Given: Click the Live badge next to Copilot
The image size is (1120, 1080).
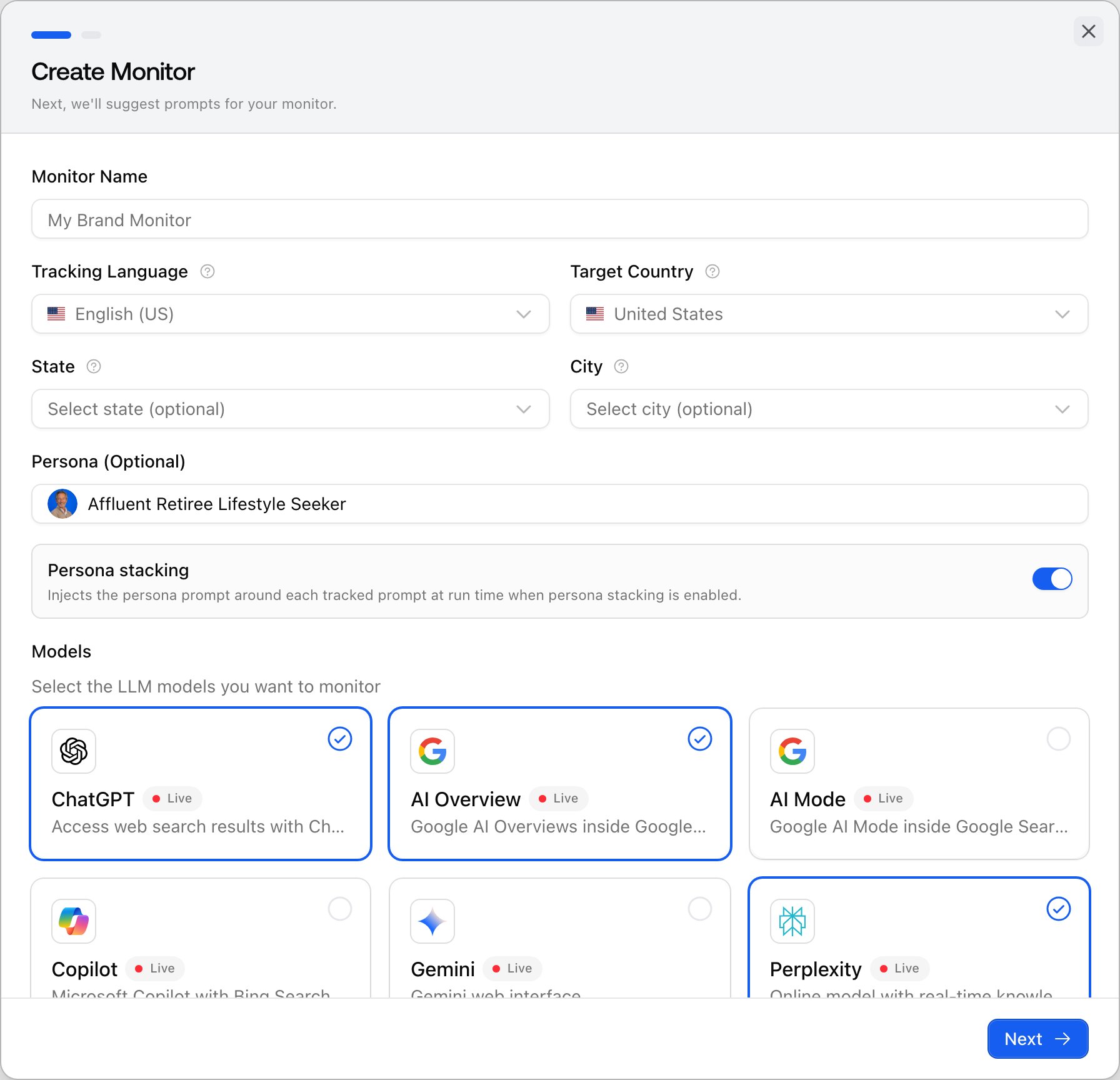Looking at the screenshot, I should [156, 968].
